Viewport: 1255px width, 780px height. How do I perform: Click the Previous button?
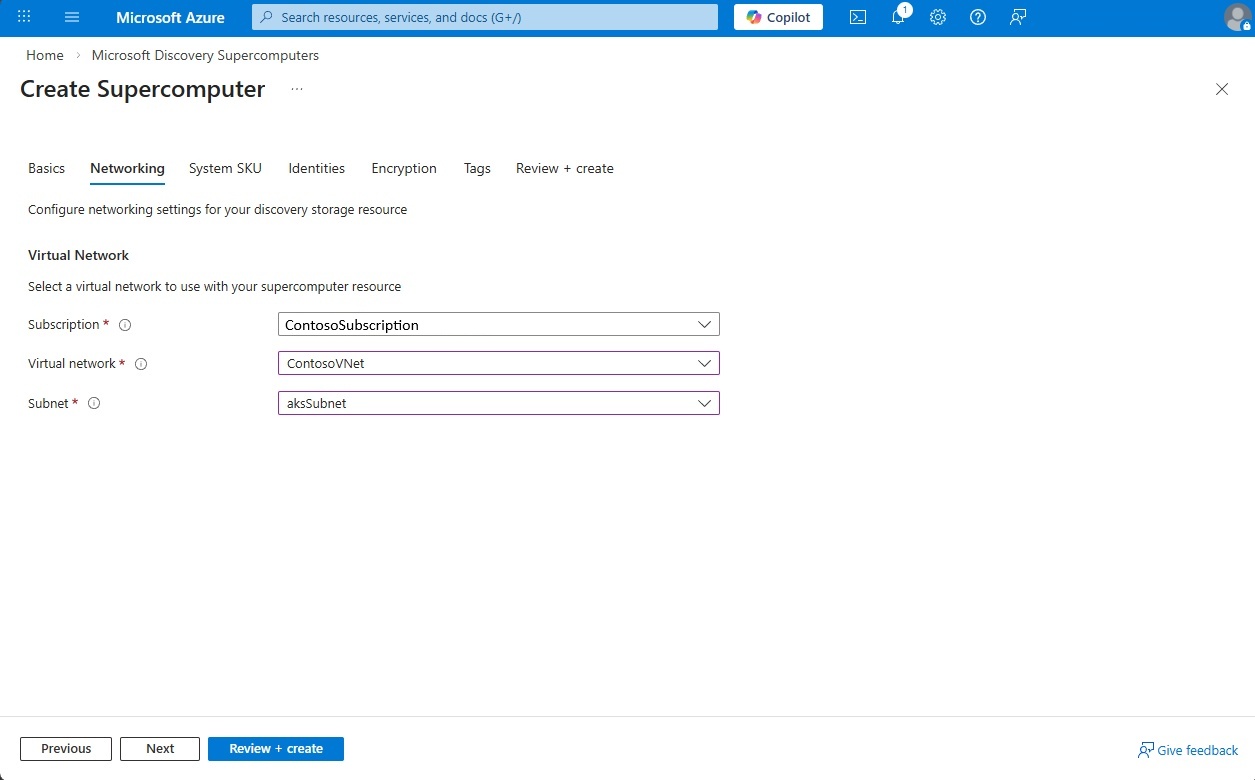[66, 749]
